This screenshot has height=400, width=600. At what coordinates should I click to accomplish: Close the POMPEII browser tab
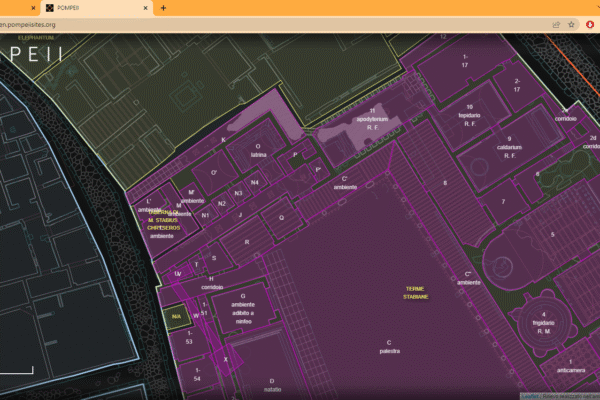(x=147, y=7)
